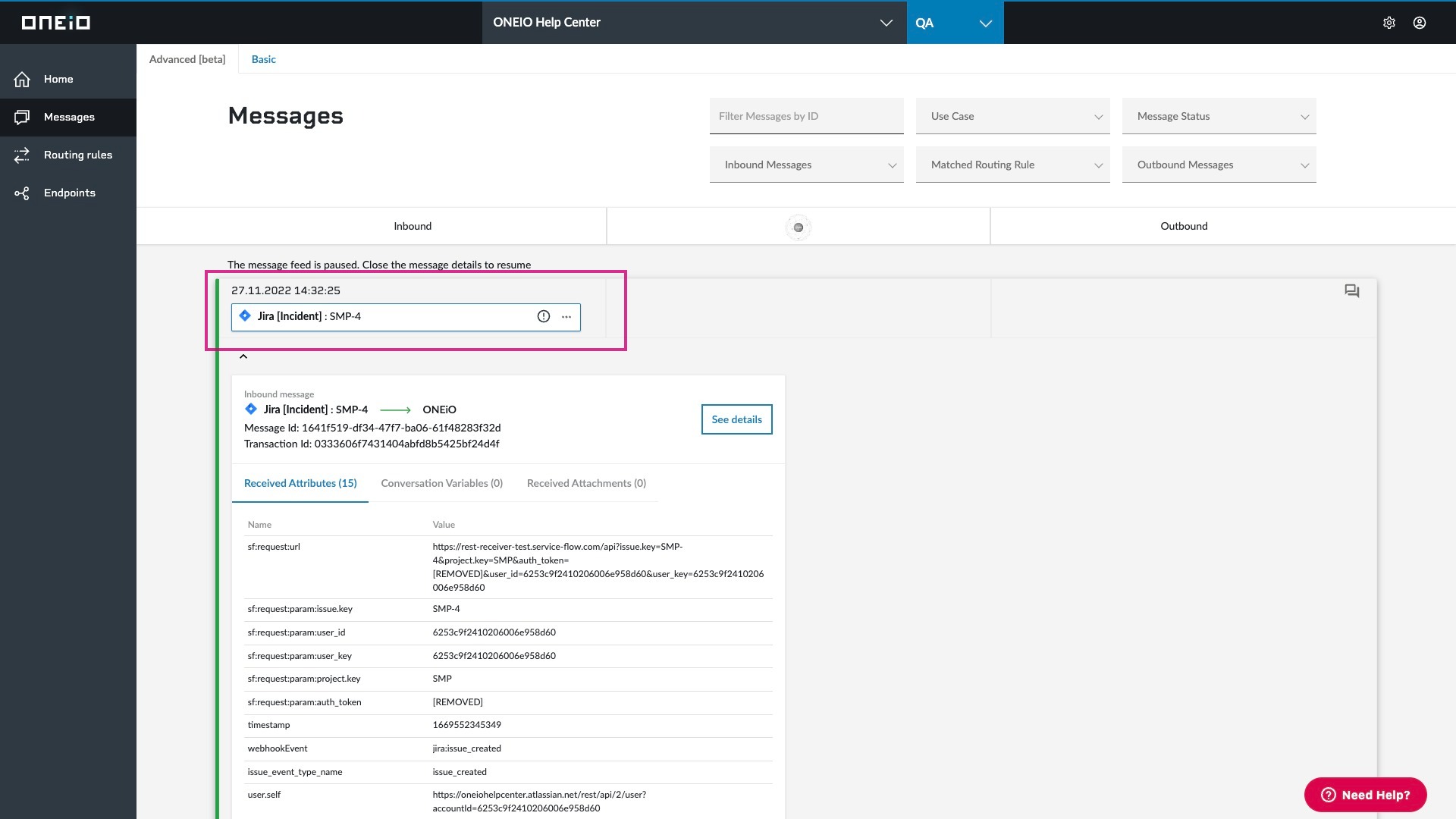This screenshot has width=1456, height=819.
Task: Click the sf:request:param:issue.key row name
Action: click(300, 609)
